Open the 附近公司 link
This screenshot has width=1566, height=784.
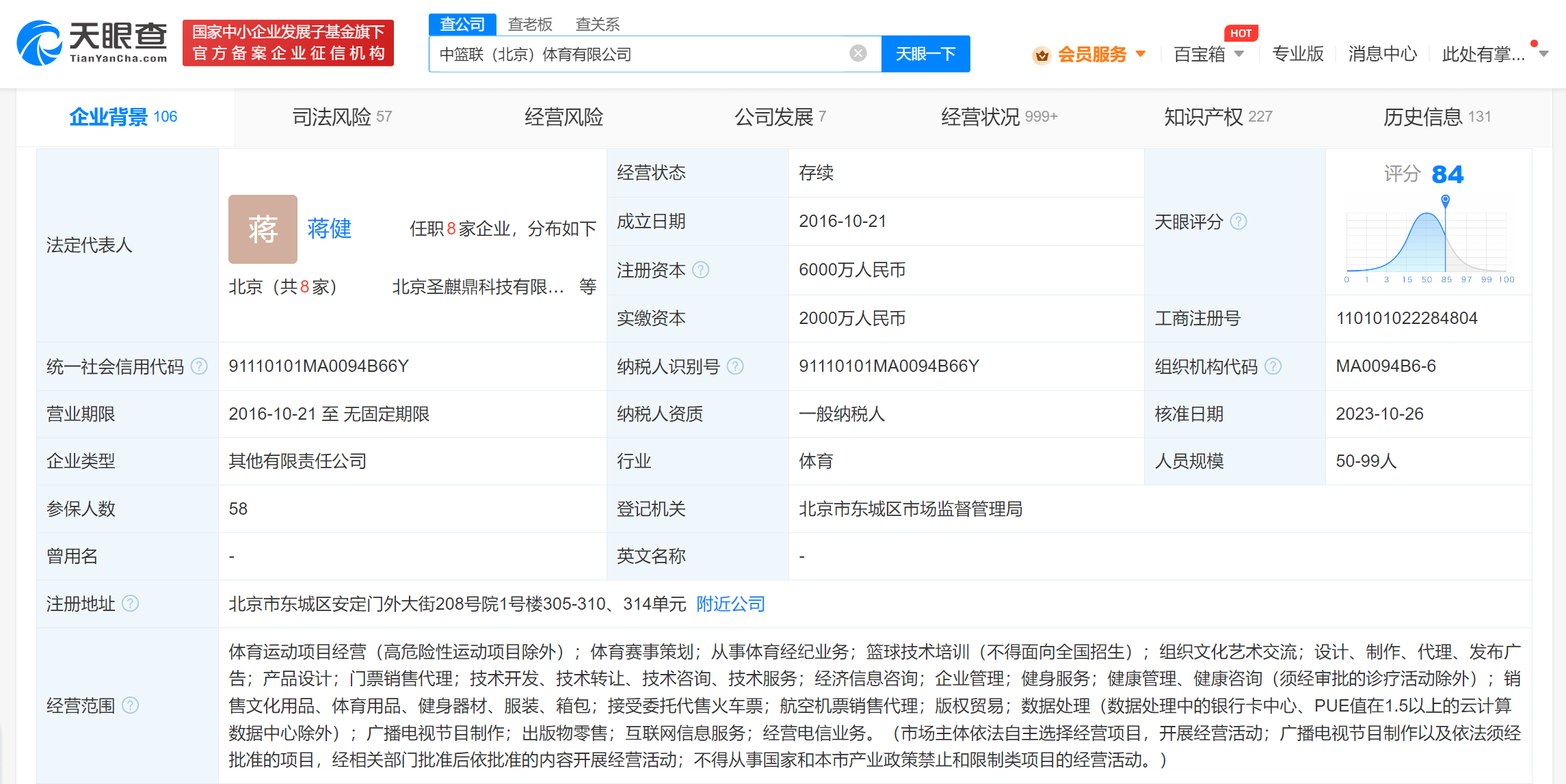[x=730, y=604]
